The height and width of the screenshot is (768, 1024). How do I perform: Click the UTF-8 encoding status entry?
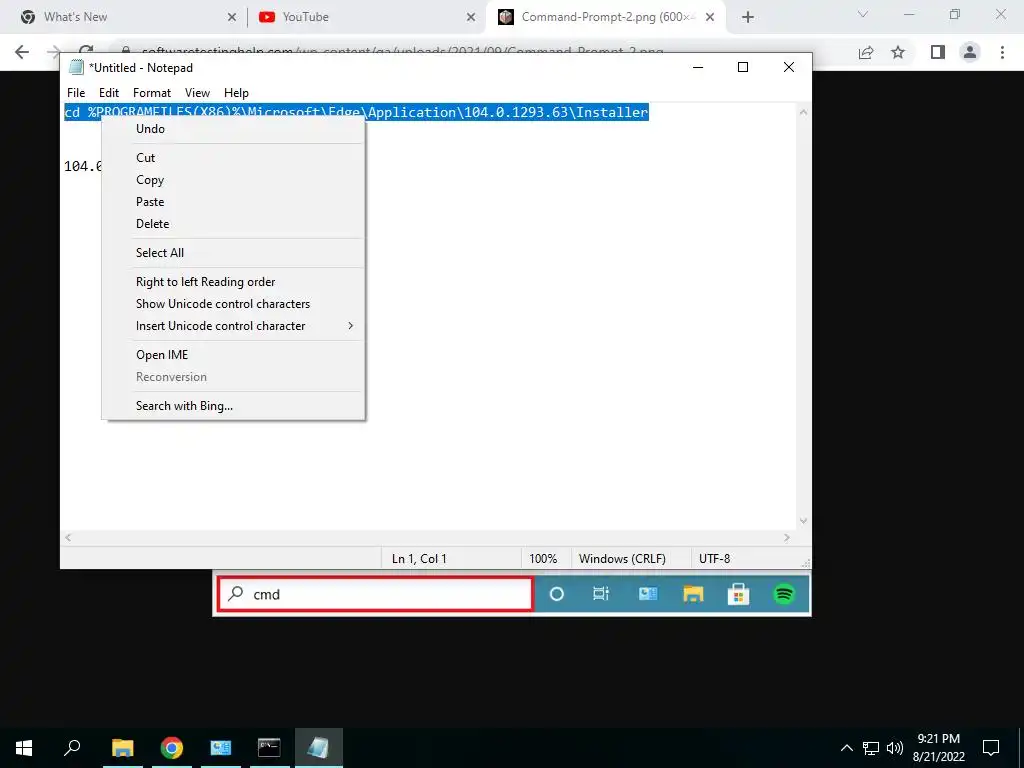coord(714,559)
